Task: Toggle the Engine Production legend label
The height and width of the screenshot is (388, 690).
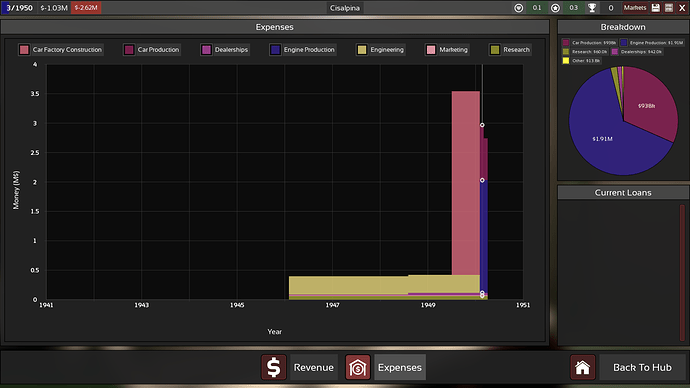Action: point(309,50)
